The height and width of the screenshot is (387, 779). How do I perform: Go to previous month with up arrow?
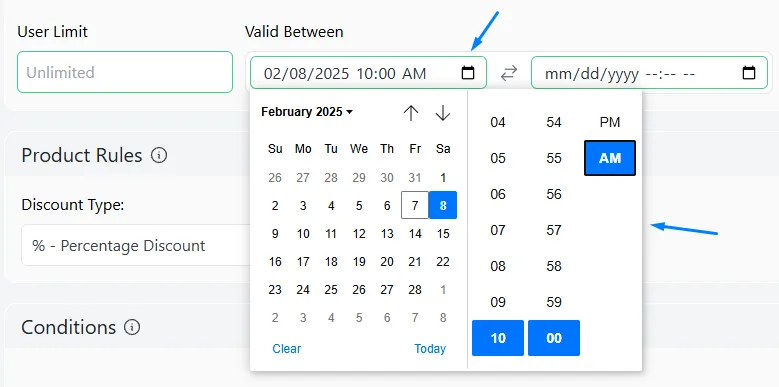click(411, 113)
